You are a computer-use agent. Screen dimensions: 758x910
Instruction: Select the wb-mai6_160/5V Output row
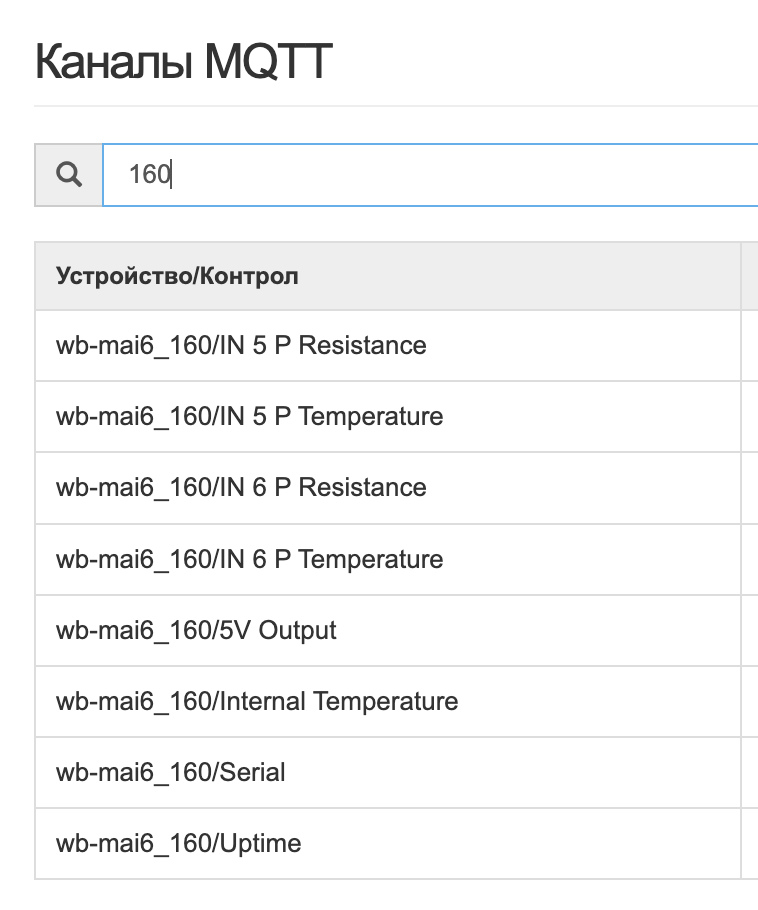tap(196, 631)
